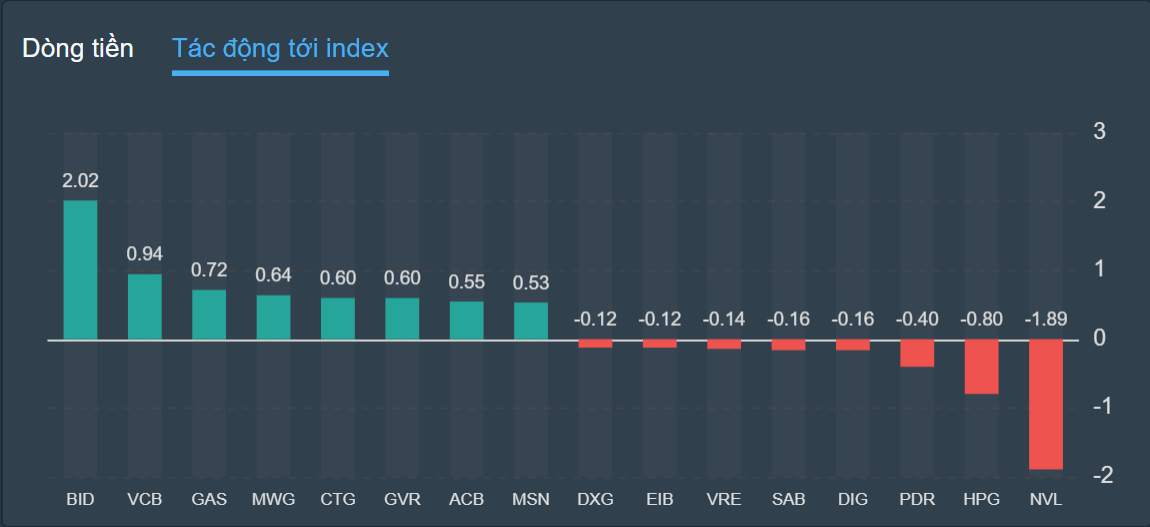
Task: Click the SAB ticker axis label
Action: (788, 499)
